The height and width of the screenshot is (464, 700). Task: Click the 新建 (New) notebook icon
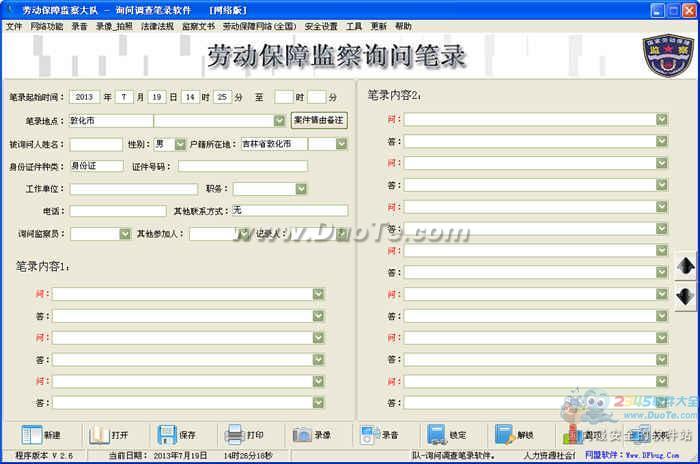32,435
